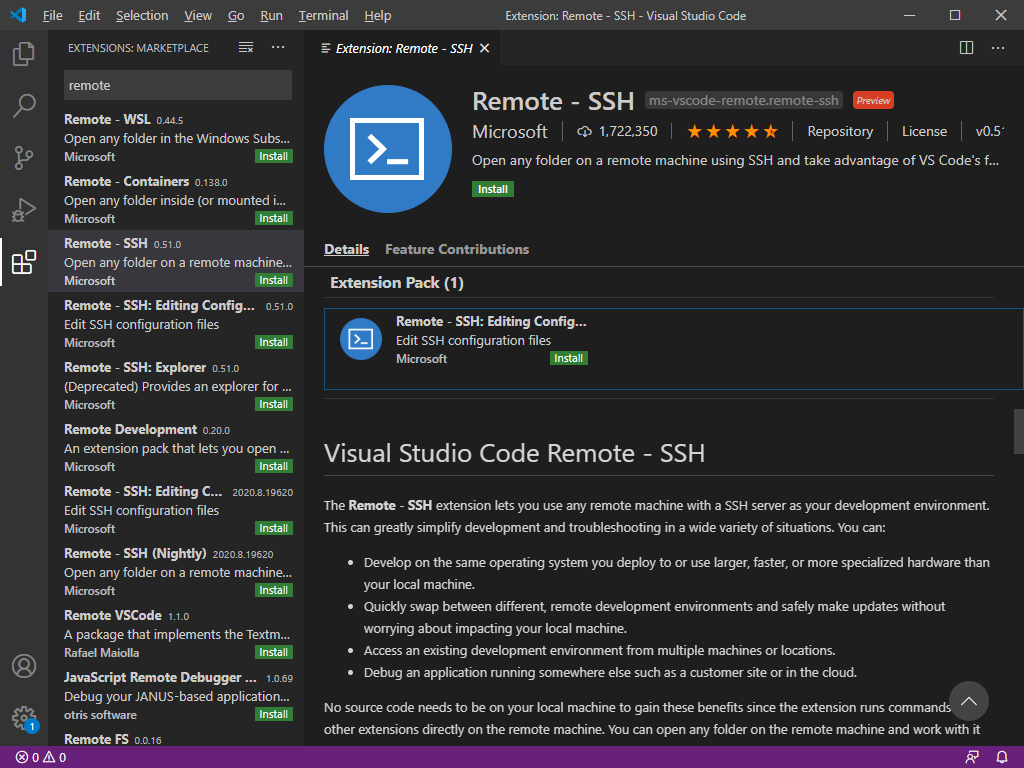Clear extensions search results icon

point(246,48)
